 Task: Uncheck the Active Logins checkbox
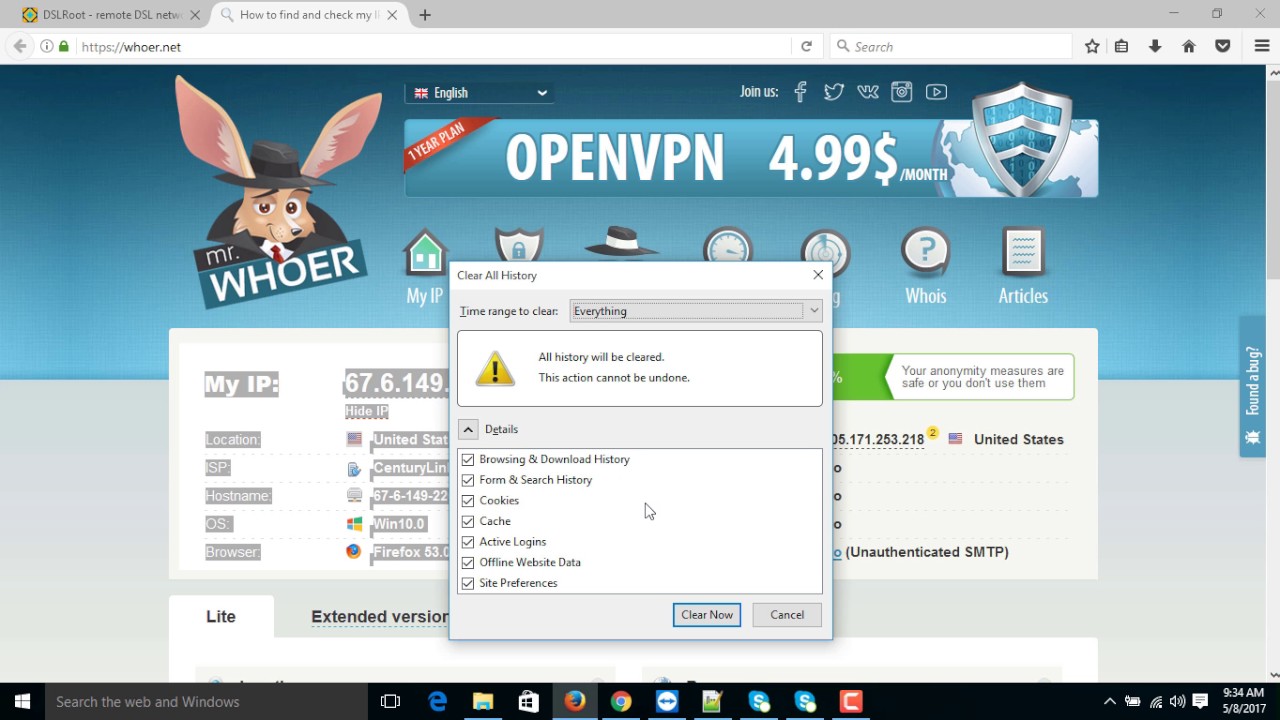pos(468,542)
